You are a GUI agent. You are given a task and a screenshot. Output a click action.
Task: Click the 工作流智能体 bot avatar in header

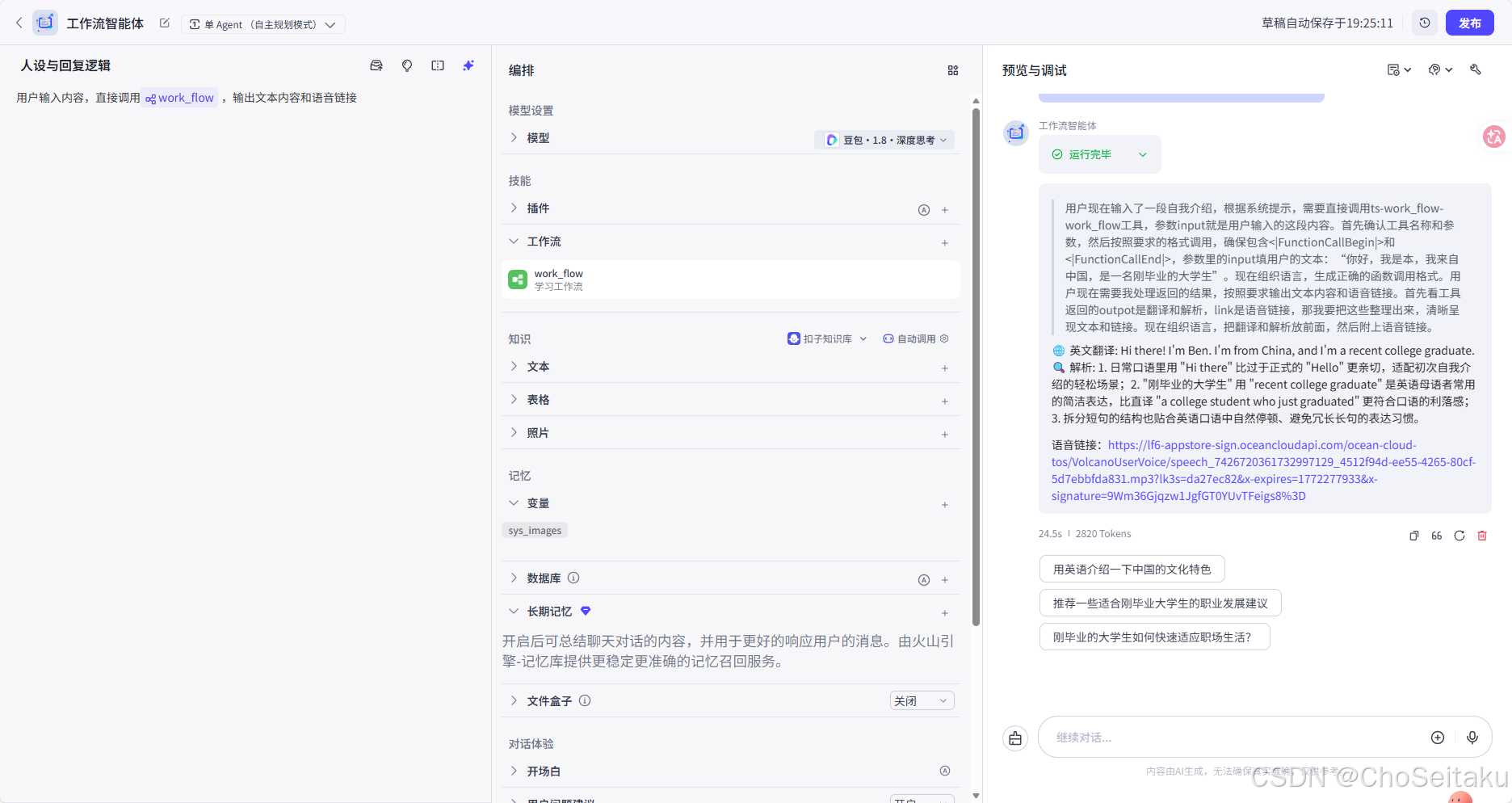[x=45, y=23]
